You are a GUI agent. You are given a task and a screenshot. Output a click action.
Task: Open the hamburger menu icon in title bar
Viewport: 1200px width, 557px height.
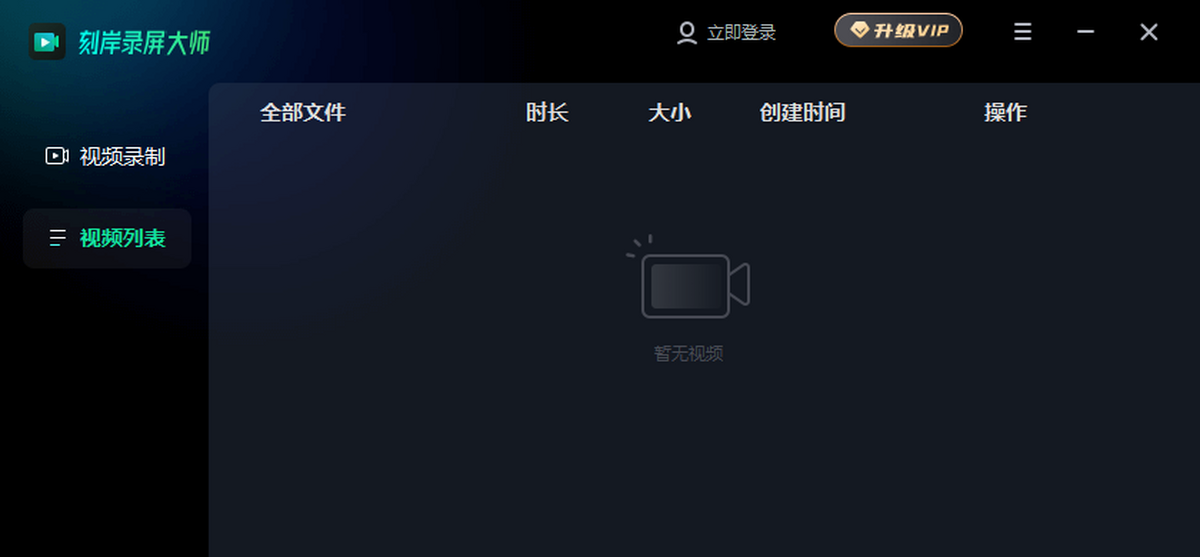click(1023, 32)
